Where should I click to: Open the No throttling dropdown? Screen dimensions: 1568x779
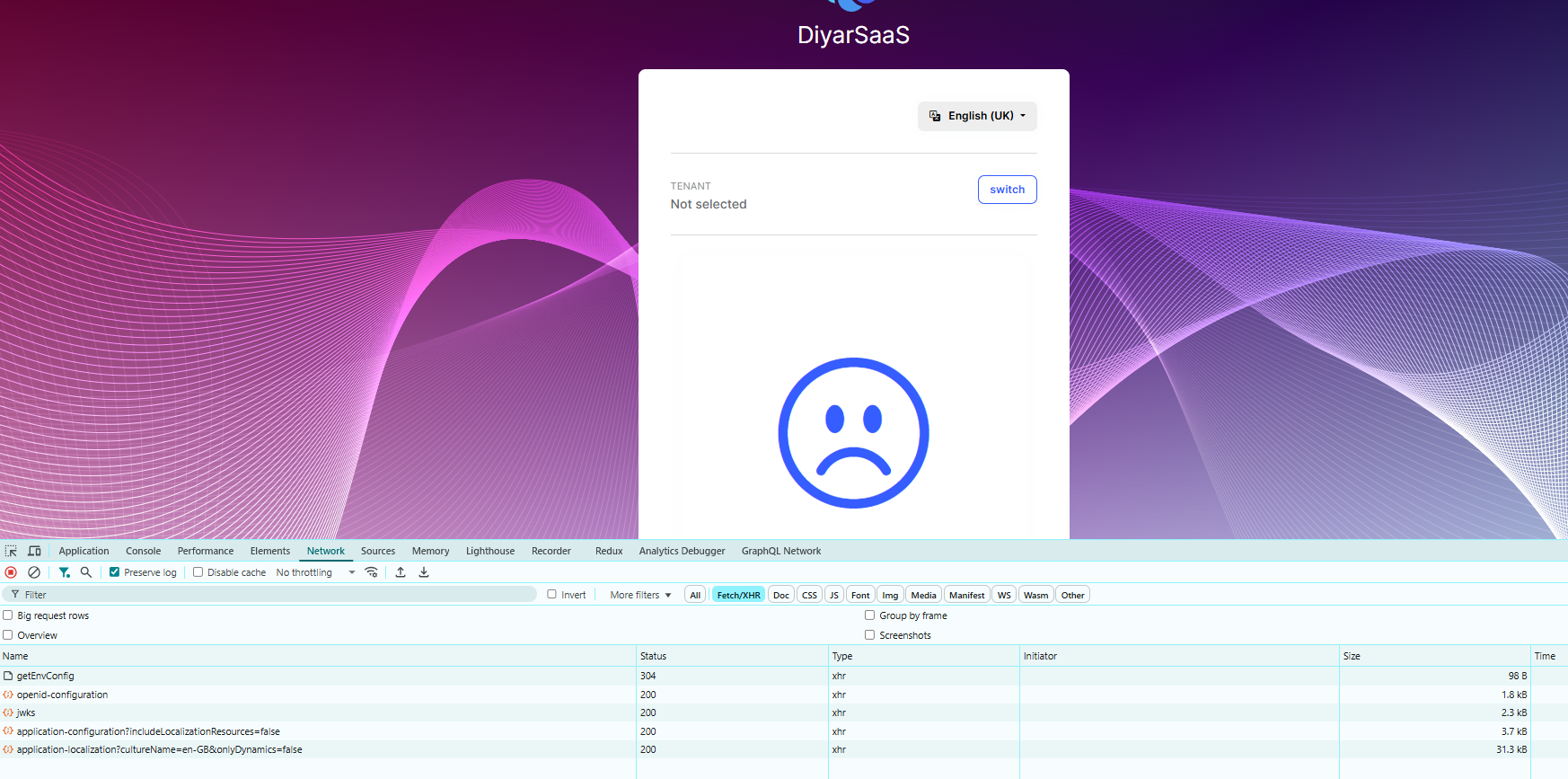[x=314, y=572]
